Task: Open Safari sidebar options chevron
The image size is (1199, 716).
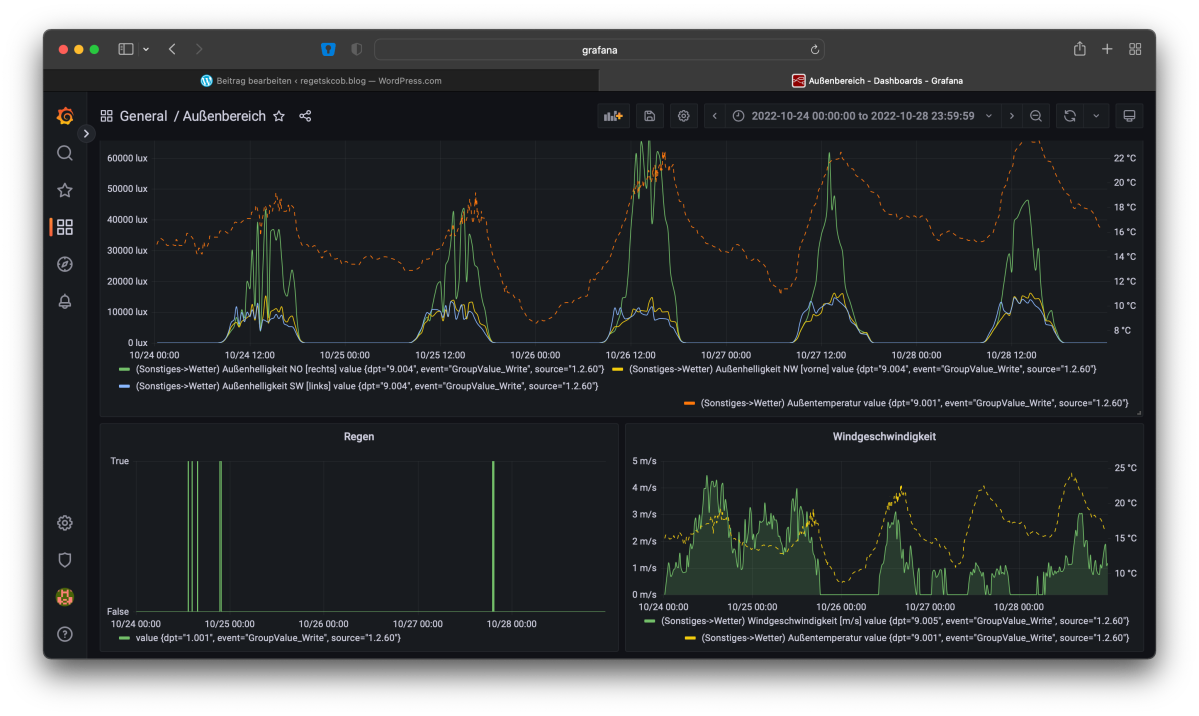Action: (x=146, y=49)
